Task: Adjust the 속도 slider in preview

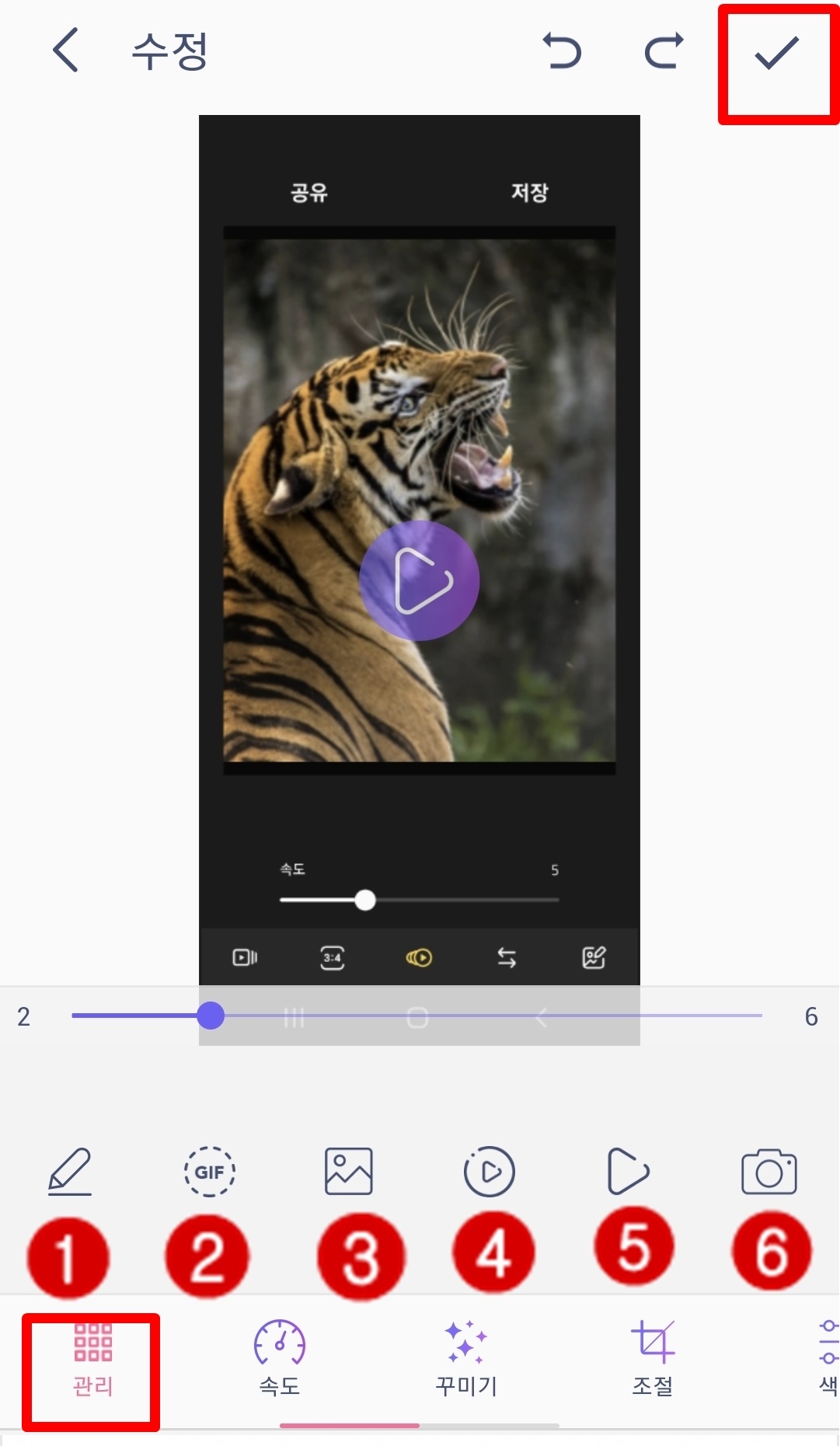Action: pyautogui.click(x=365, y=901)
